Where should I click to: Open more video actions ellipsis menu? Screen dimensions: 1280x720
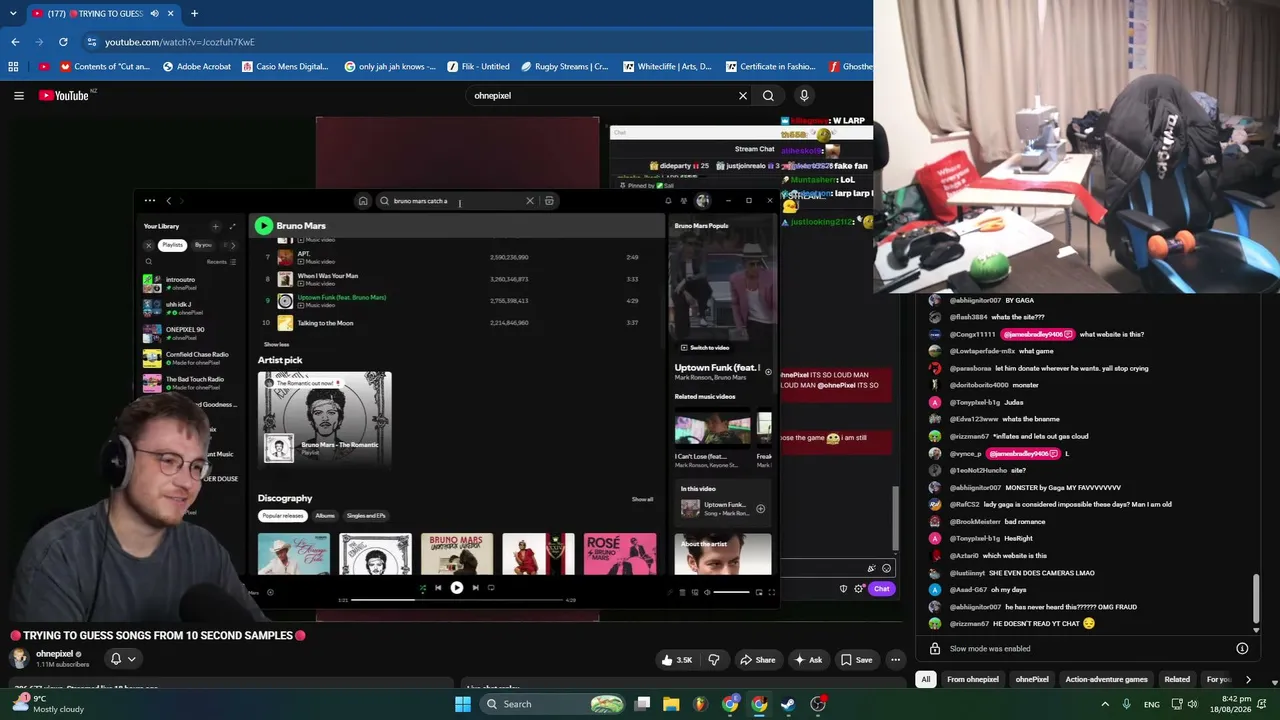pyautogui.click(x=896, y=660)
